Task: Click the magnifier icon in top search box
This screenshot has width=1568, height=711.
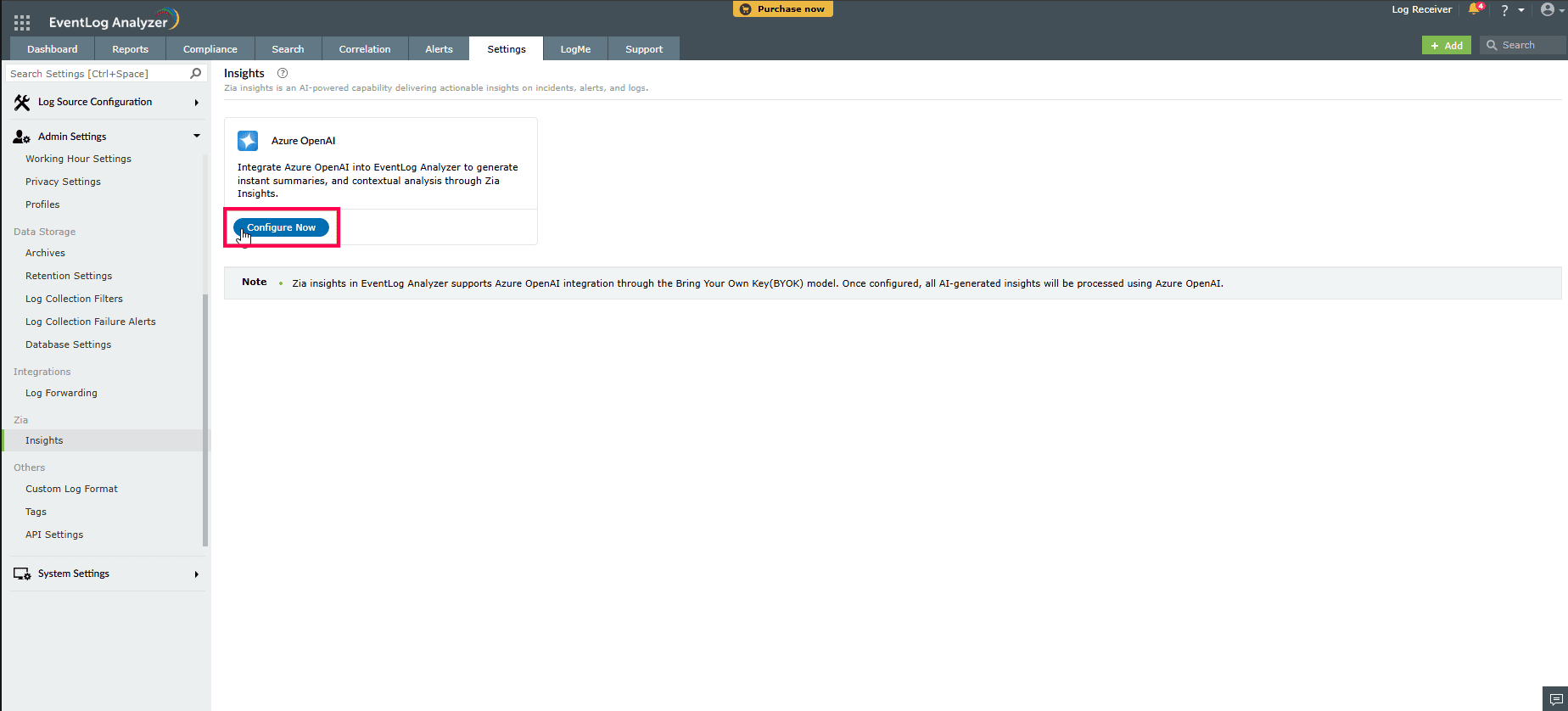Action: click(x=1492, y=45)
